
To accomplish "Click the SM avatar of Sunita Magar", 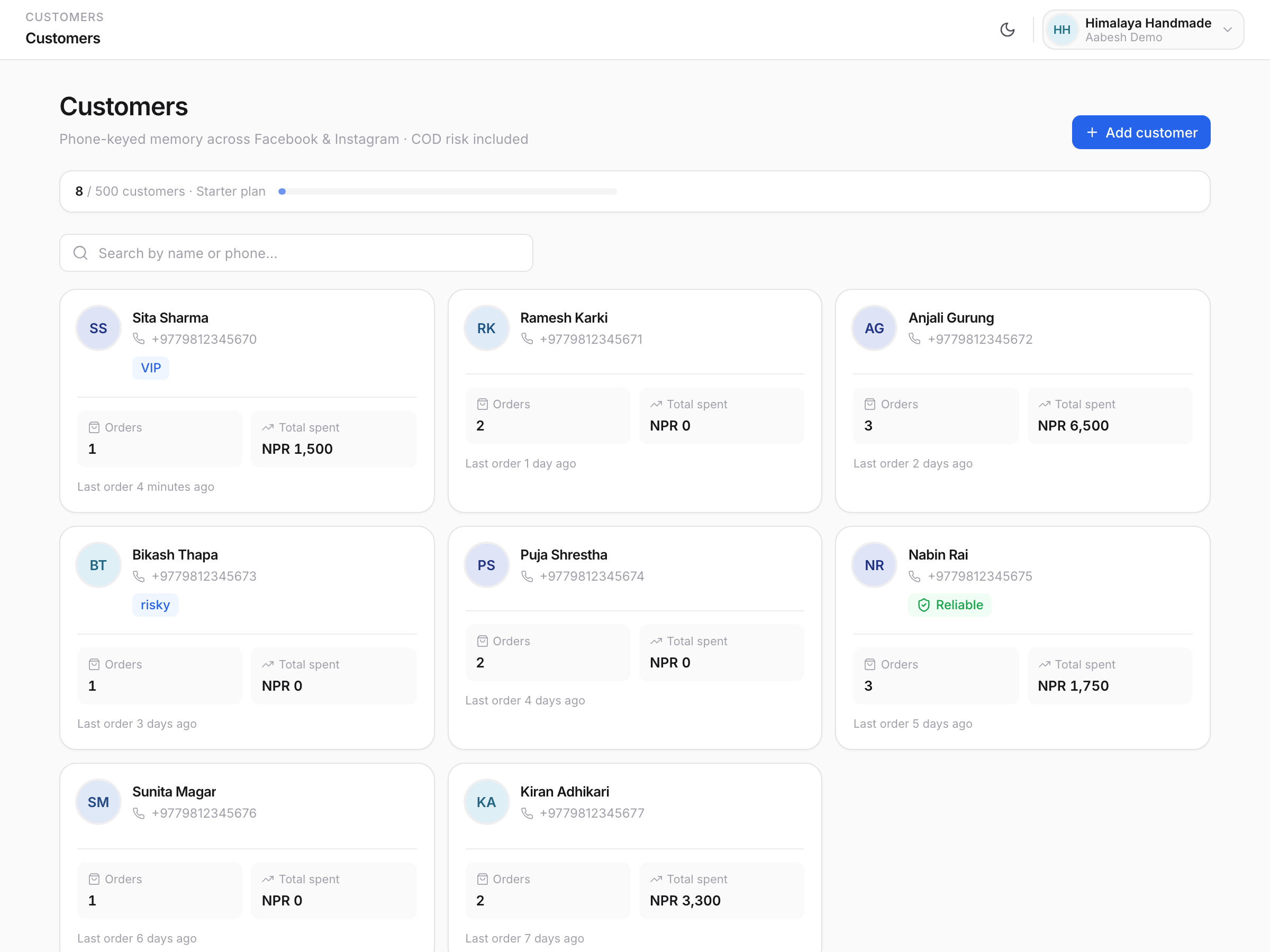I will 98,802.
